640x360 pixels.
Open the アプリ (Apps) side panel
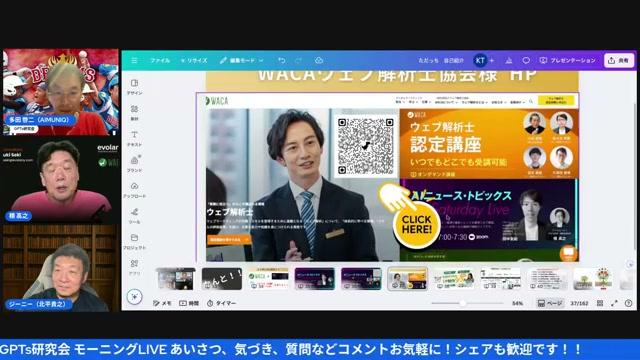coord(134,267)
